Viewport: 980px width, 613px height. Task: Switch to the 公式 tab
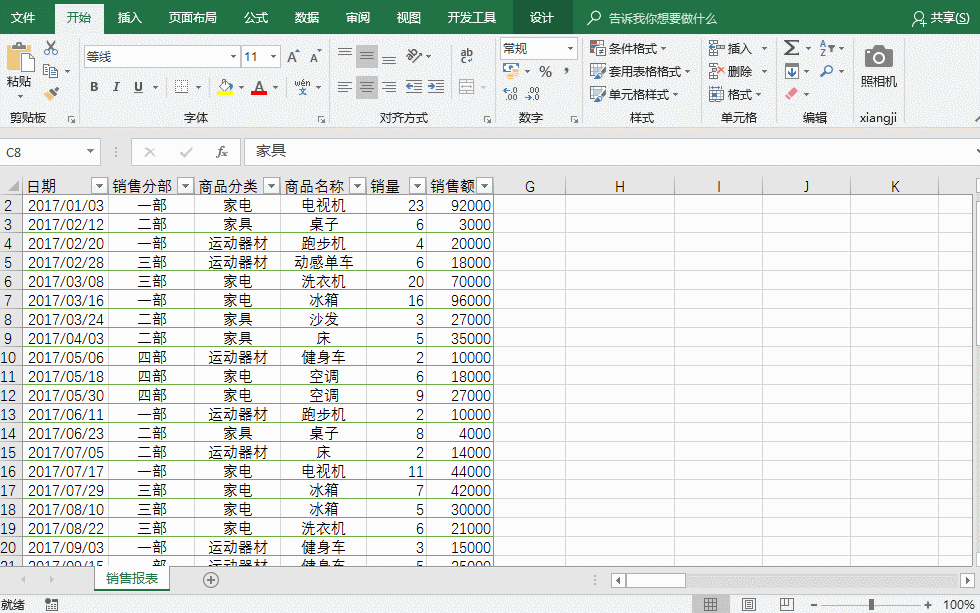point(256,17)
